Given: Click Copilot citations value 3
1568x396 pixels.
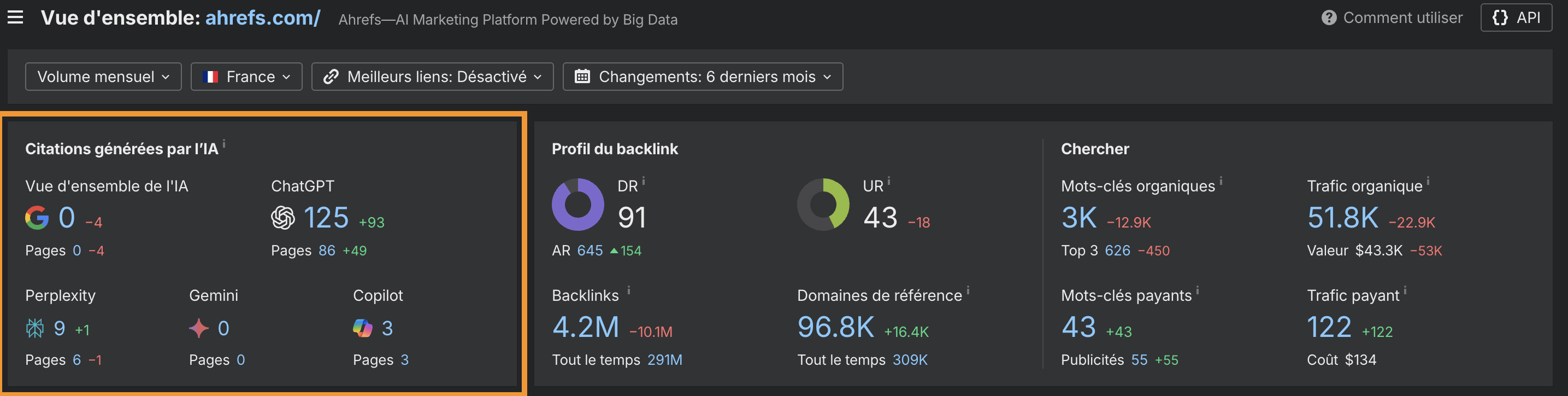Looking at the screenshot, I should (387, 328).
